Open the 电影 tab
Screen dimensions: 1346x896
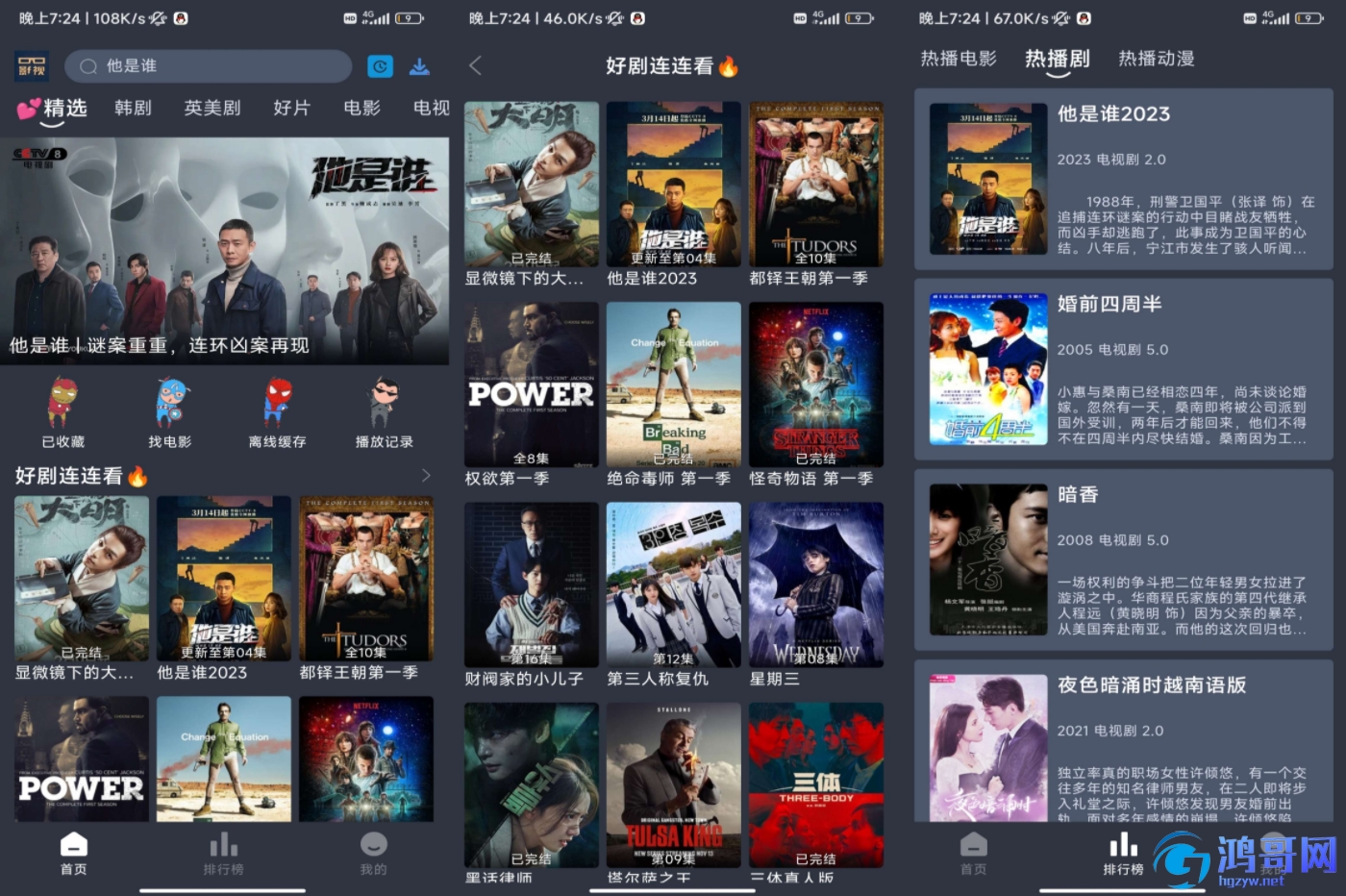coord(362,108)
